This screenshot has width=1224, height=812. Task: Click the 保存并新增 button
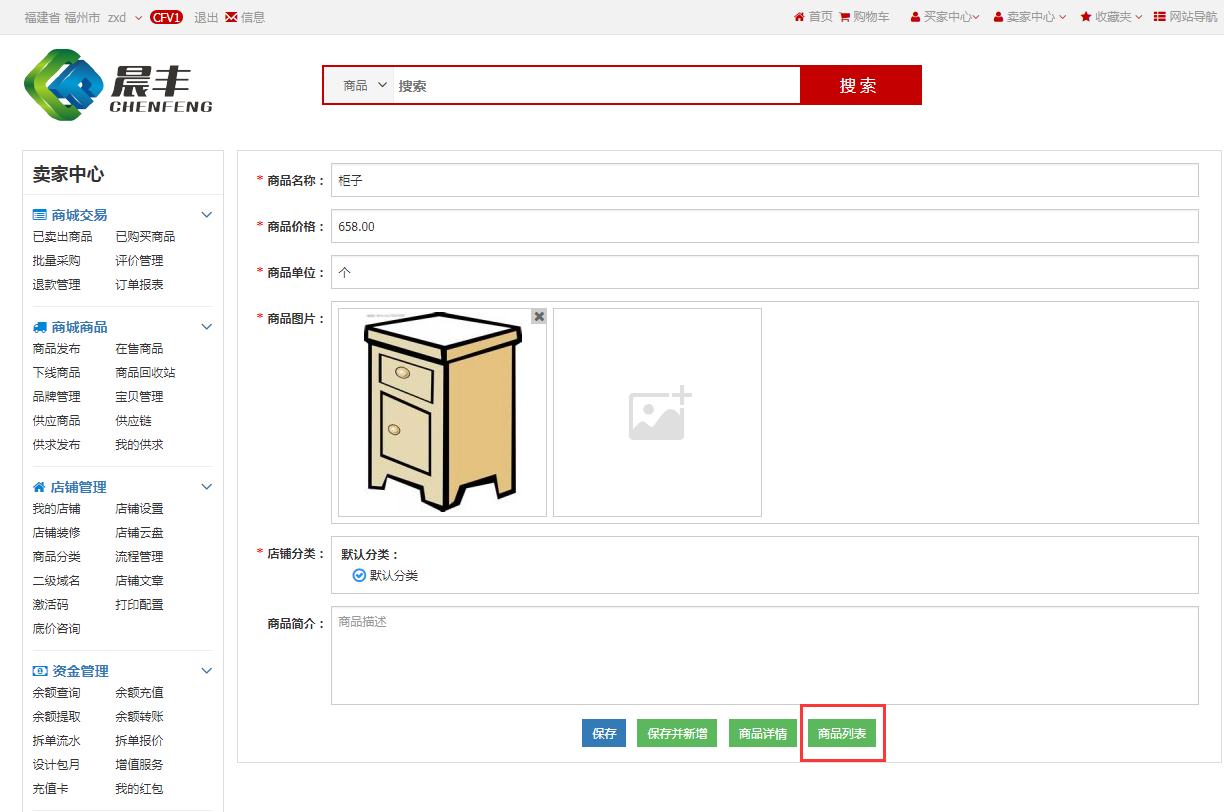pos(677,733)
